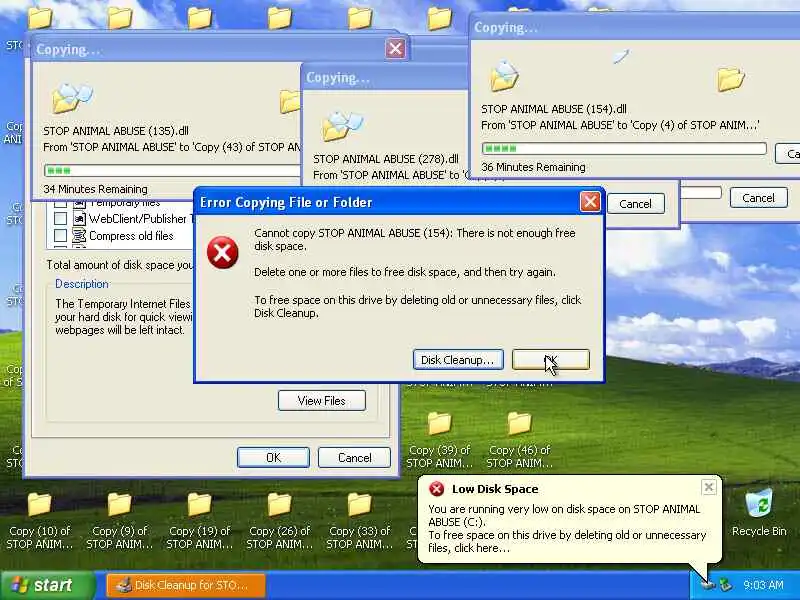Close the Low Disk Space balloon
The width and height of the screenshot is (800, 600).
click(x=709, y=487)
